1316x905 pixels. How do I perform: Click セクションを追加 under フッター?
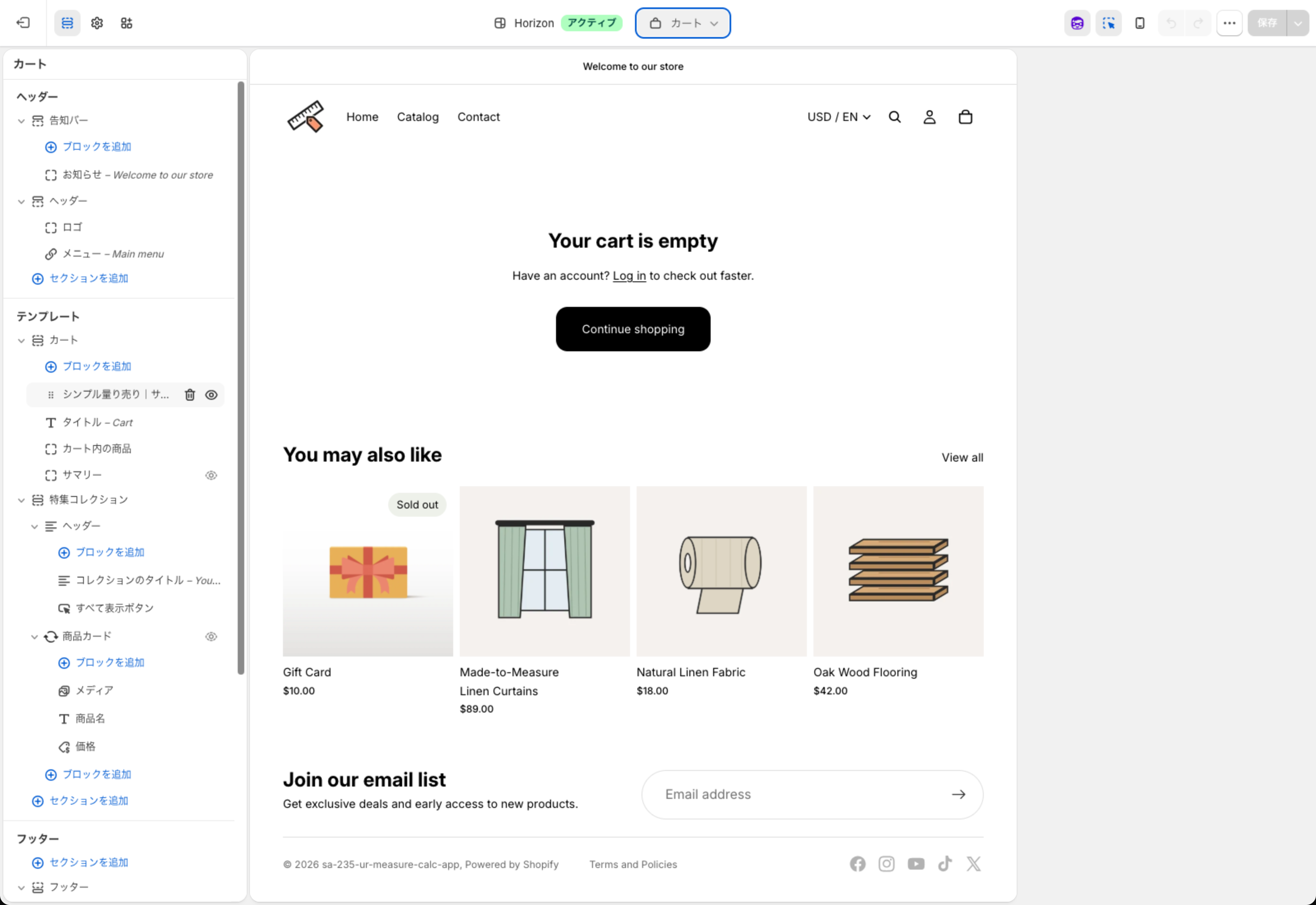point(81,863)
